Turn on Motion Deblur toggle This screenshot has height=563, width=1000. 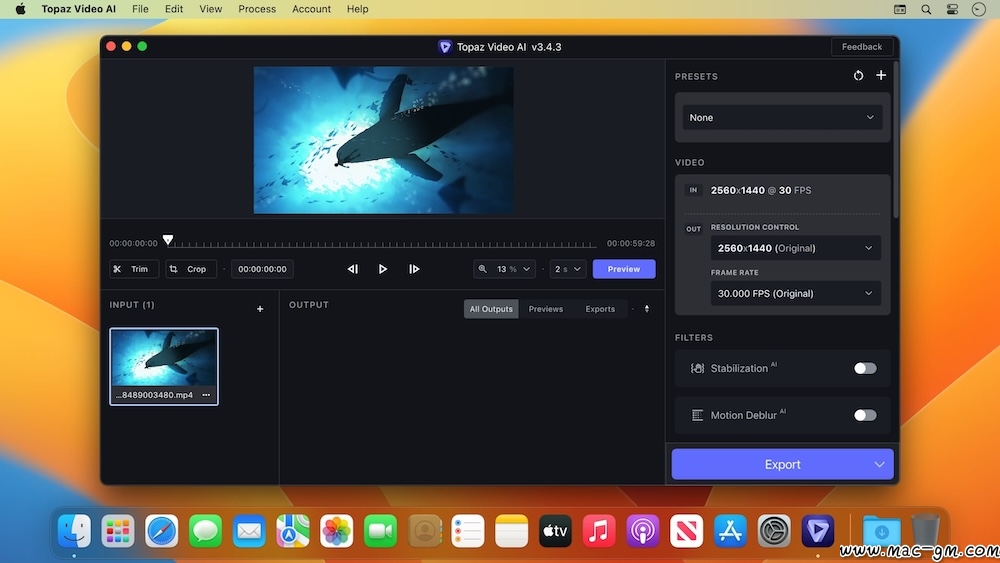[865, 415]
